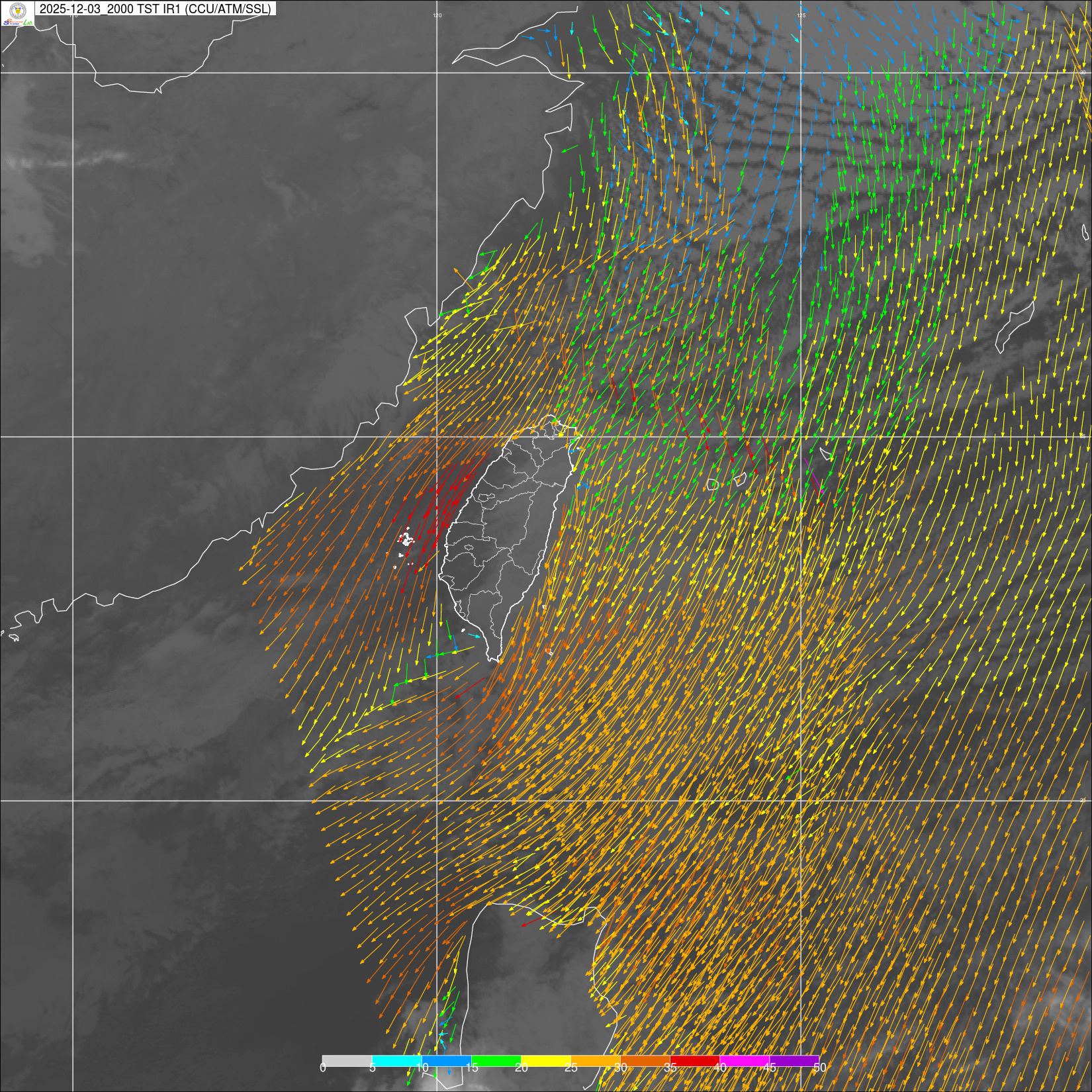Click the center of Taiwan island

pyautogui.click(x=506, y=536)
